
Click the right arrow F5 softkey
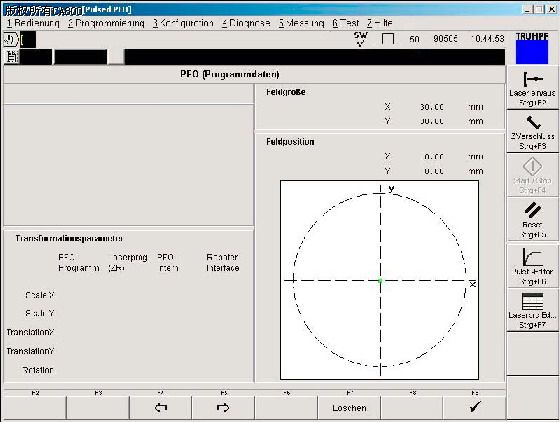[223, 407]
